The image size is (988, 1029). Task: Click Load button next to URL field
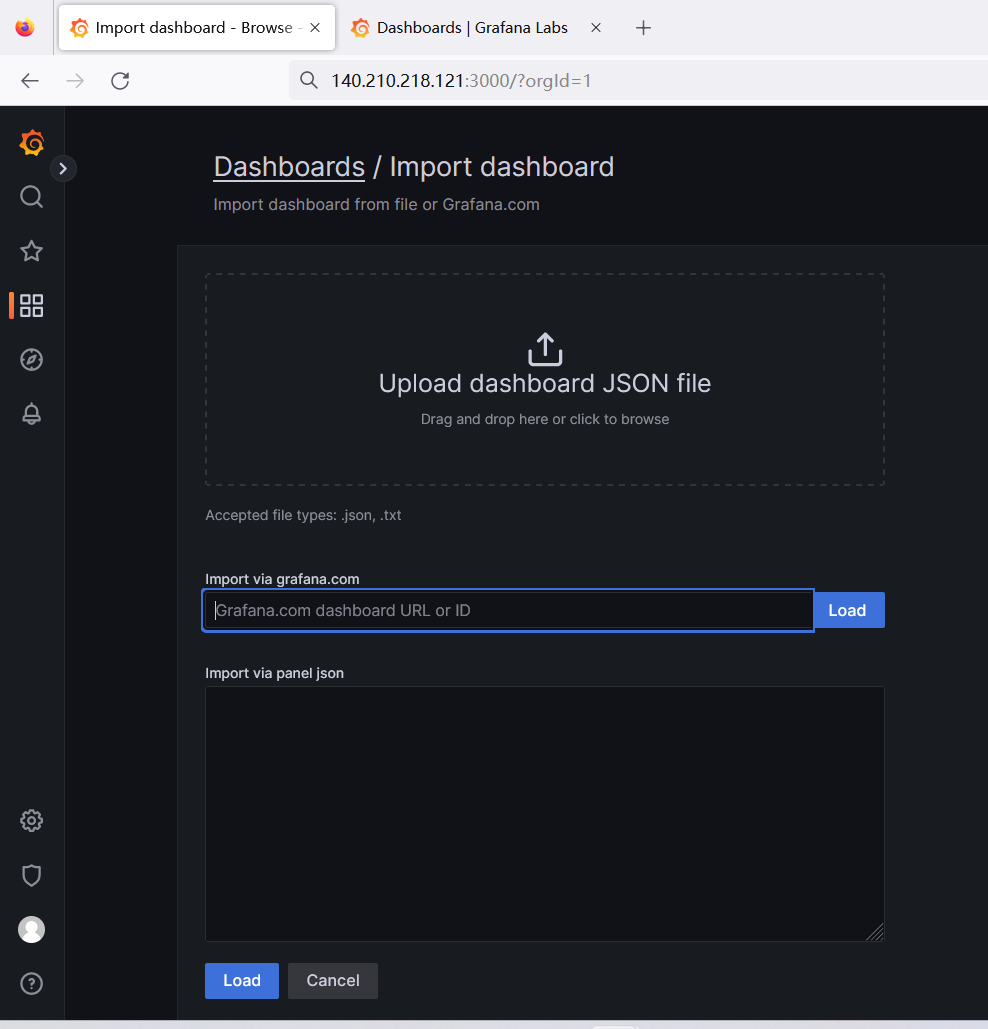(848, 610)
